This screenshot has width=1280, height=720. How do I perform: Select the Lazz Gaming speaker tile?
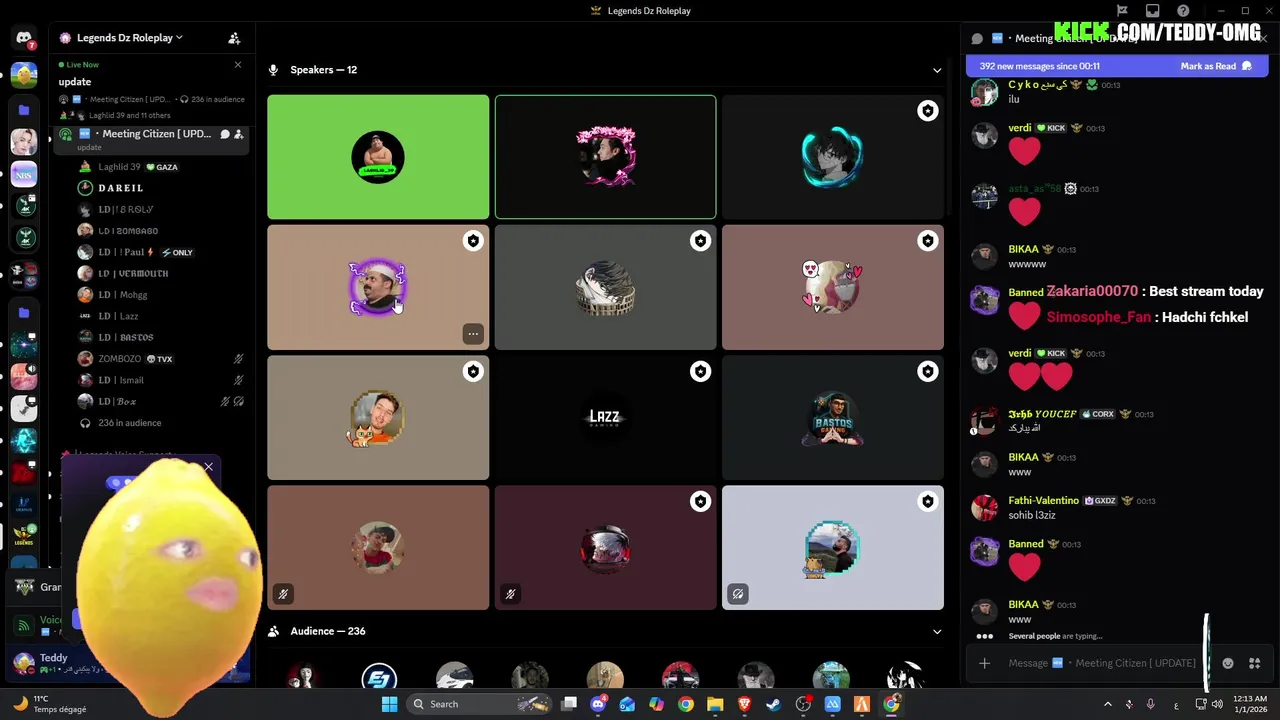[605, 417]
